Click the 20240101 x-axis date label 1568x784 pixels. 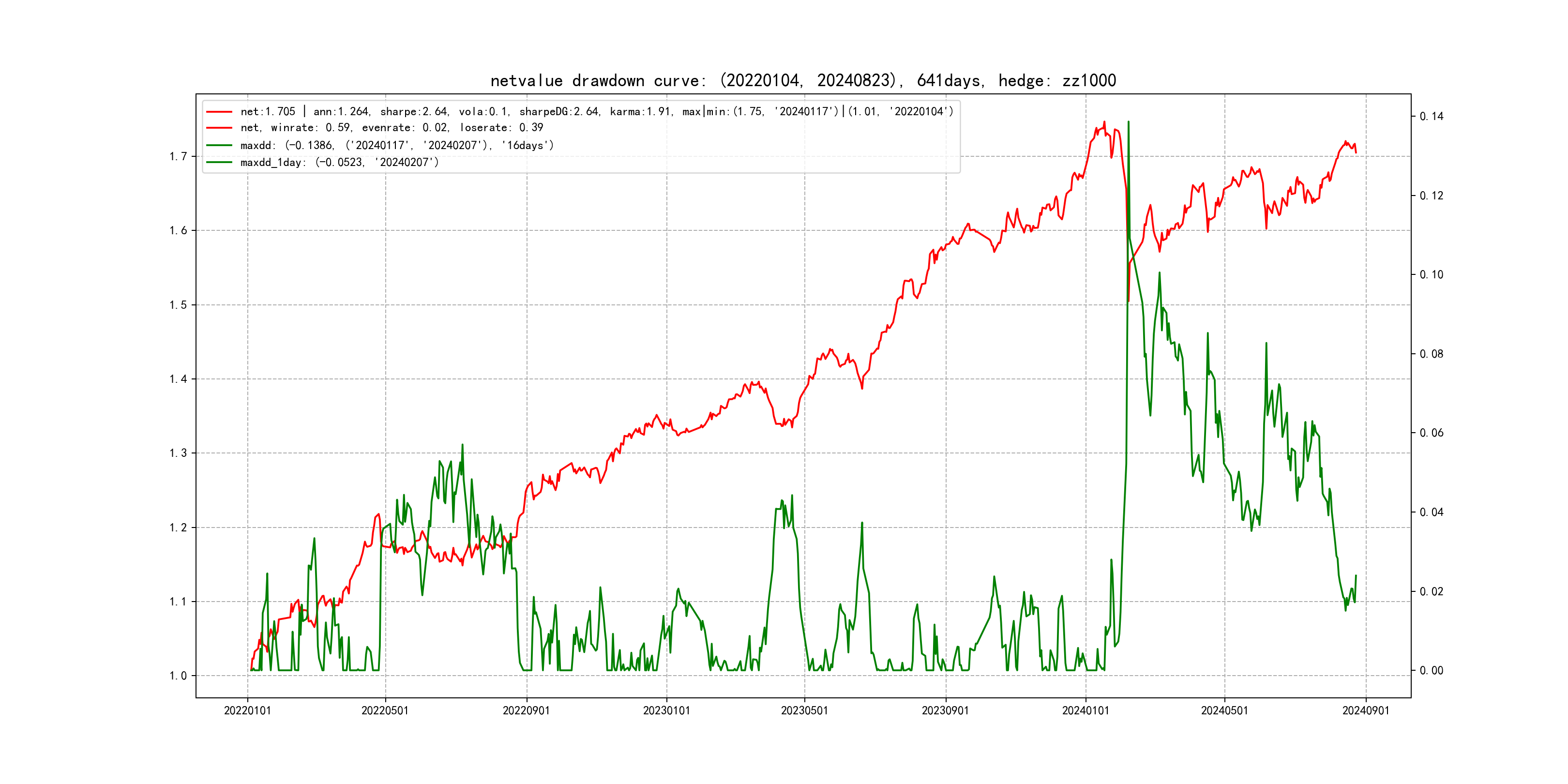click(x=1086, y=711)
